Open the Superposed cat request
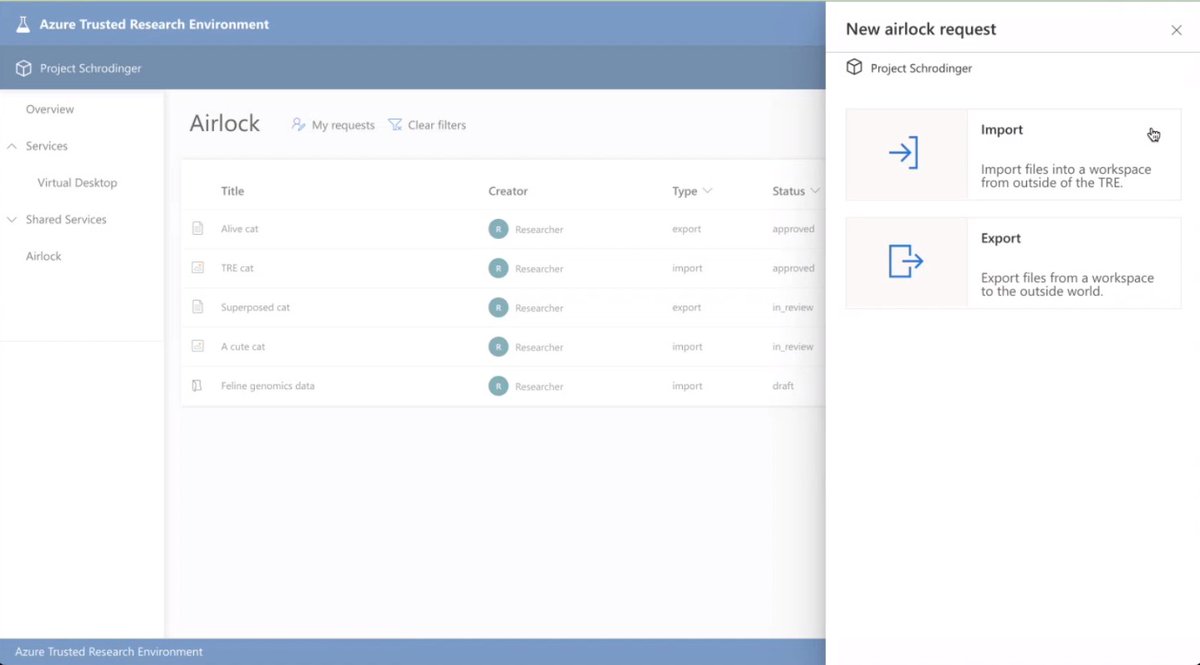1200x665 pixels. [x=255, y=307]
